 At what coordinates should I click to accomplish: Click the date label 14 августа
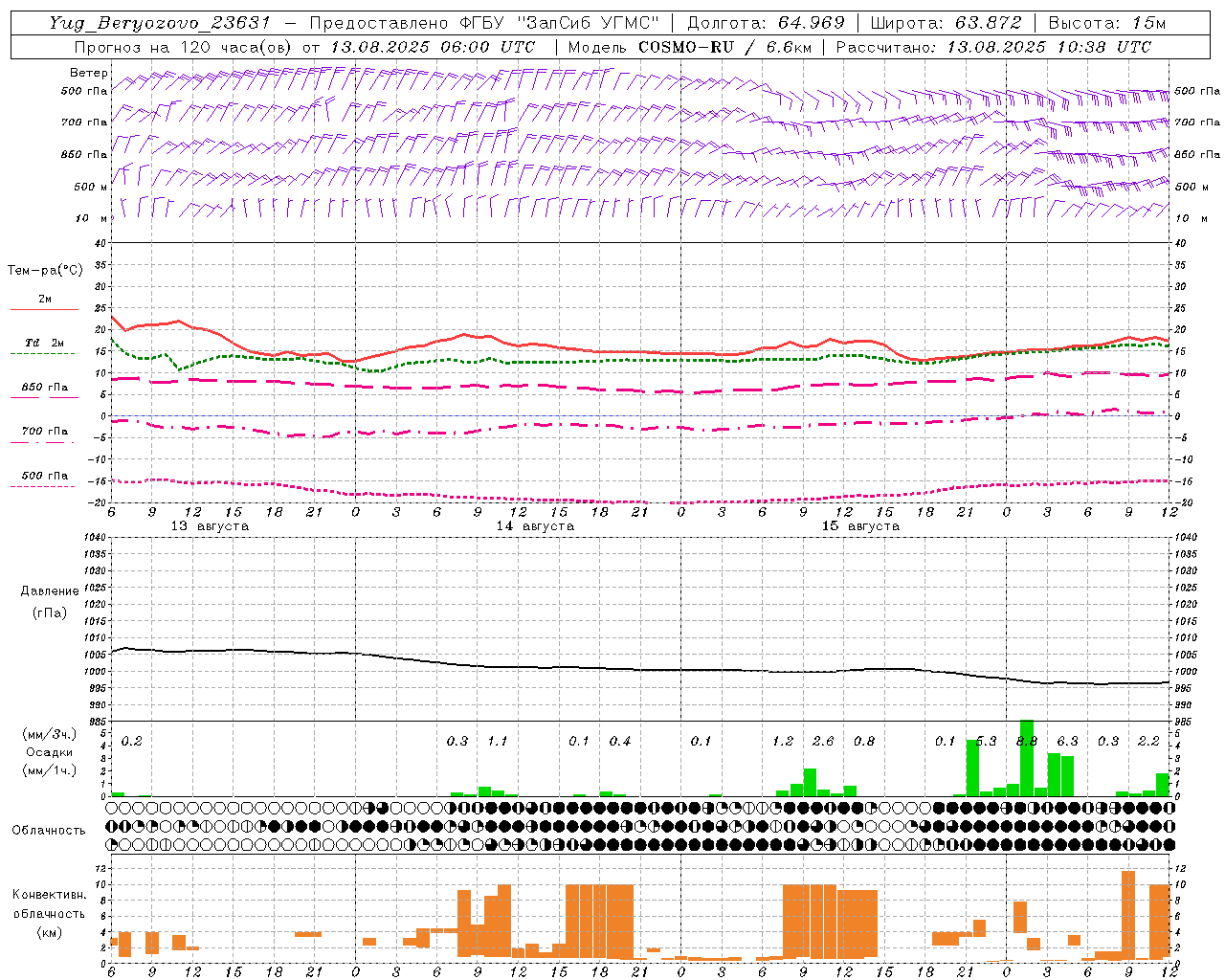[535, 526]
